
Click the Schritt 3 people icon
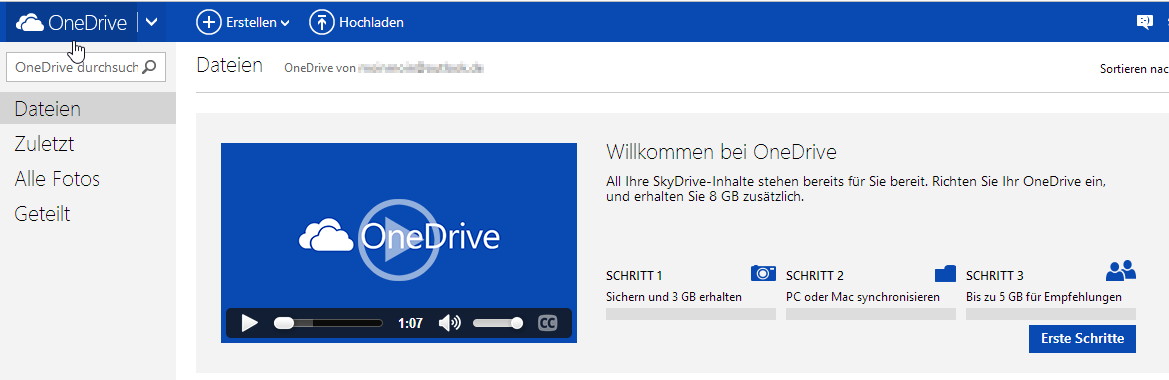click(x=1121, y=270)
